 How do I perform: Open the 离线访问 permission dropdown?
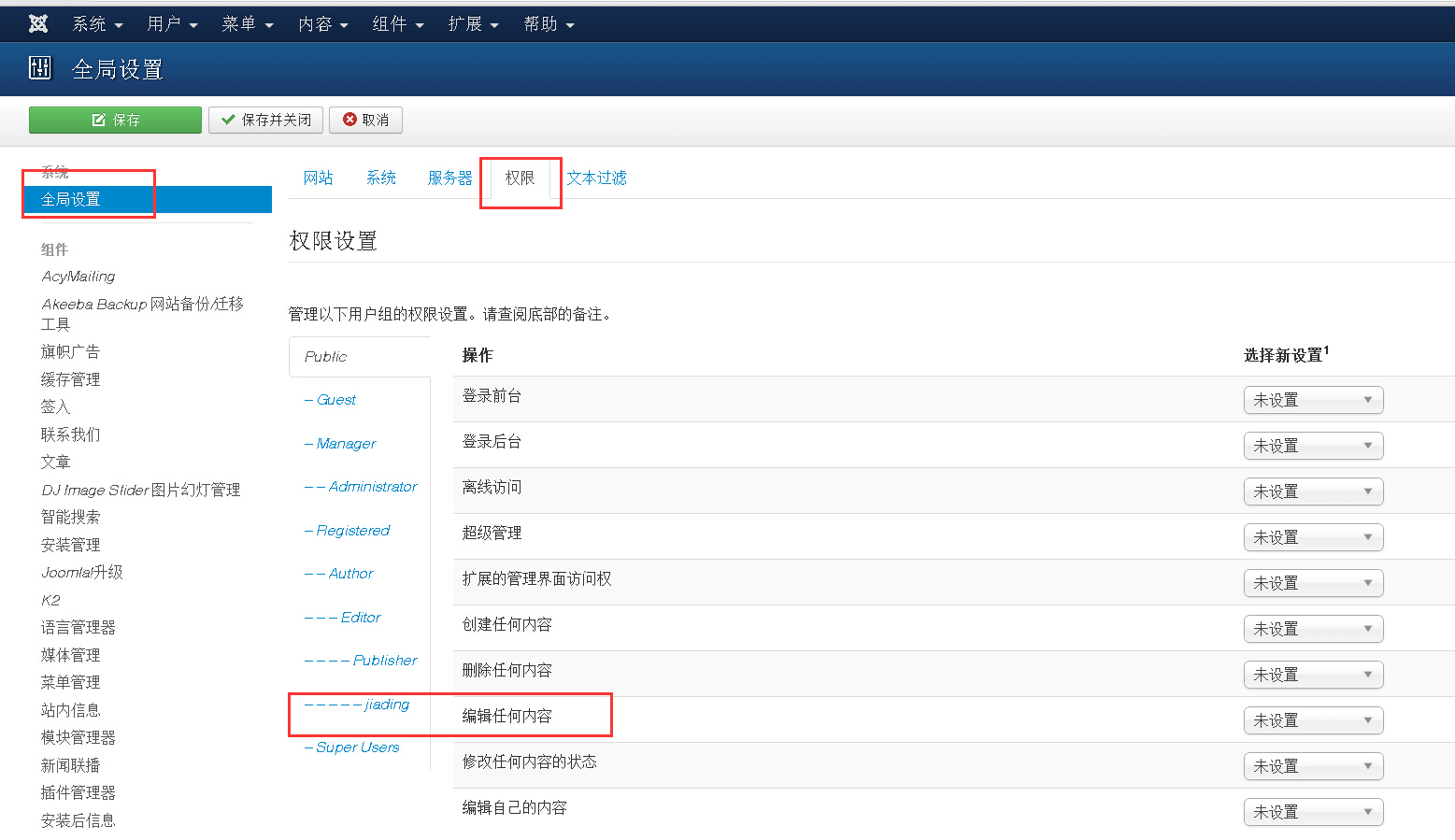tap(1313, 491)
